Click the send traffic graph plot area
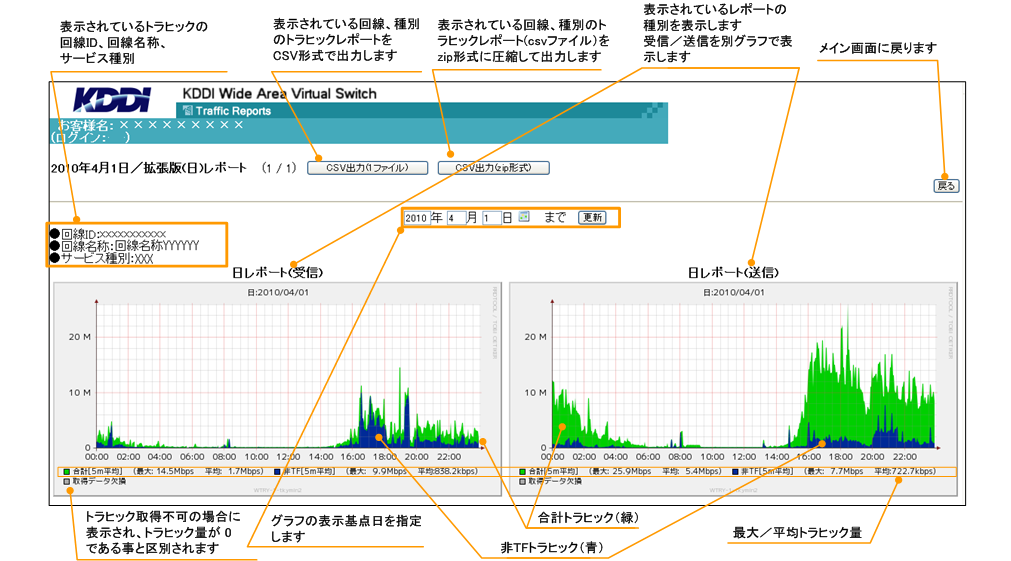 [744, 374]
